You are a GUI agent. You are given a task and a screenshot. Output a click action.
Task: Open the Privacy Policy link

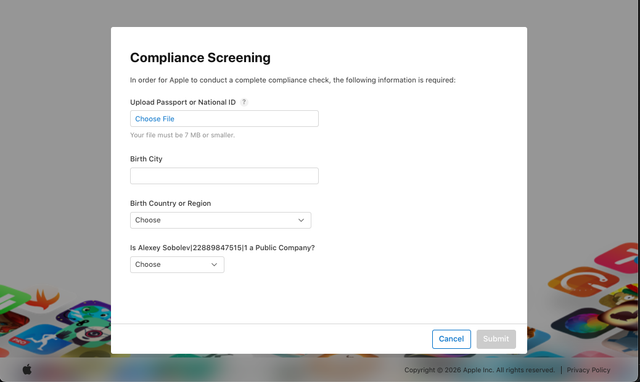588,370
